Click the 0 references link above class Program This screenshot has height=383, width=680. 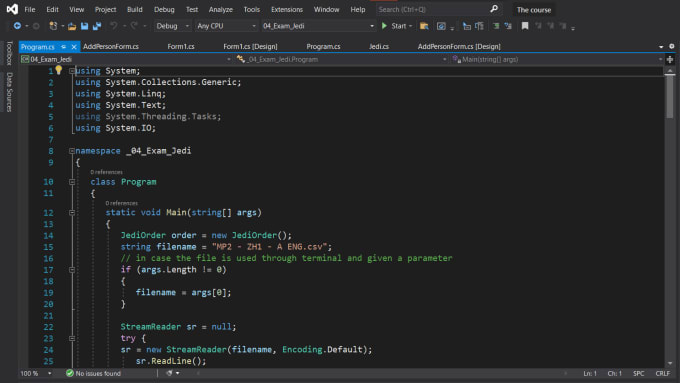point(106,172)
